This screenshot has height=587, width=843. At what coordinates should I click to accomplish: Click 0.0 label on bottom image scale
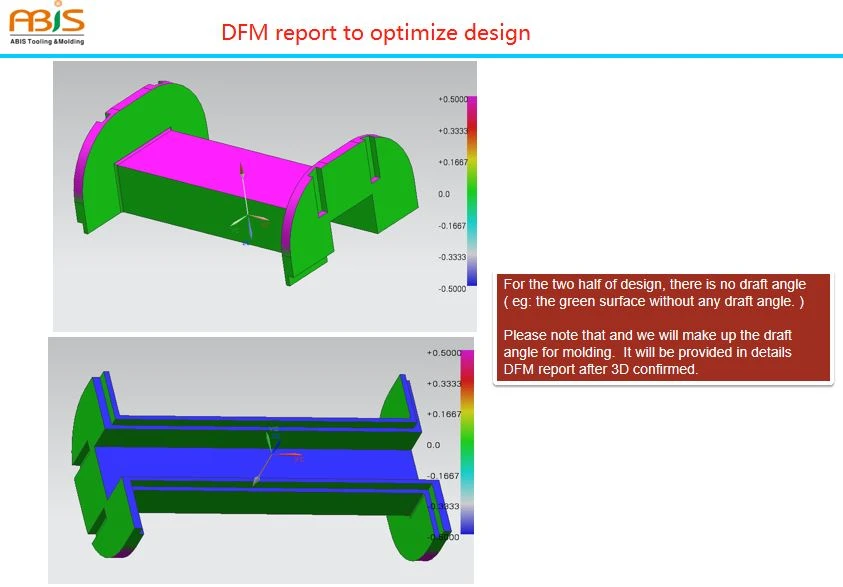(x=433, y=445)
